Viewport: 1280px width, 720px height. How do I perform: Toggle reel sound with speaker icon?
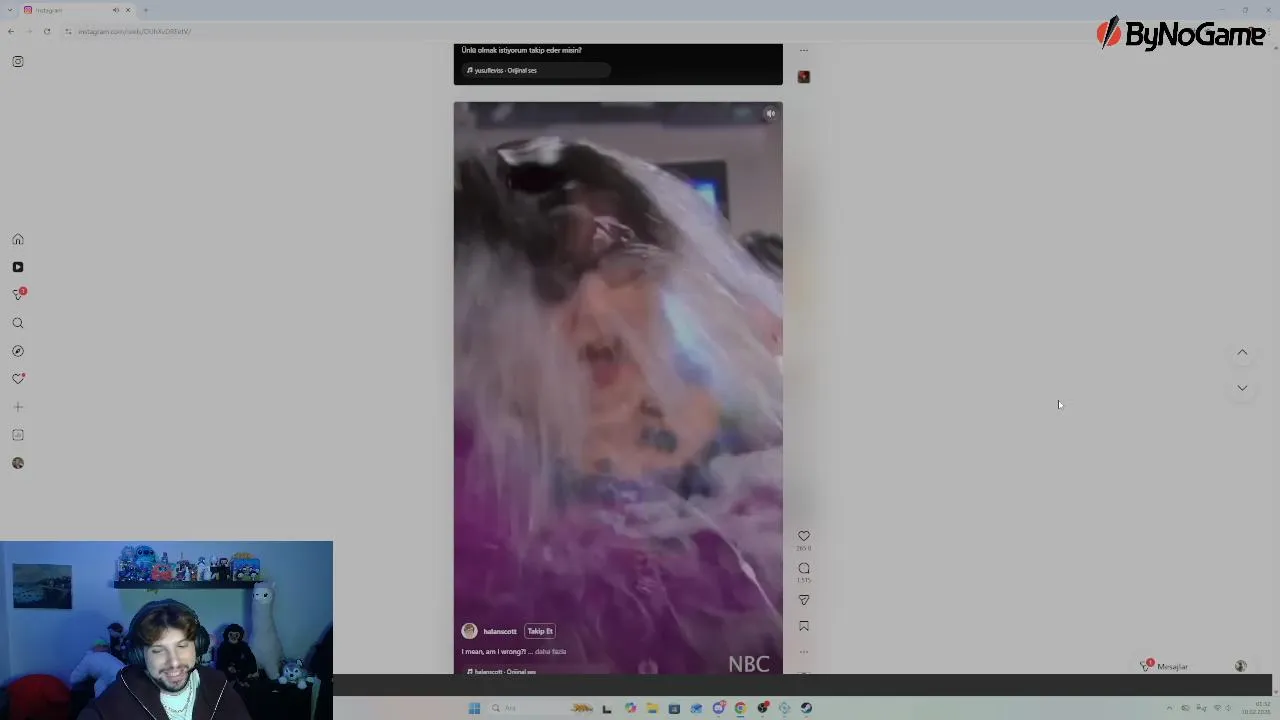click(770, 114)
